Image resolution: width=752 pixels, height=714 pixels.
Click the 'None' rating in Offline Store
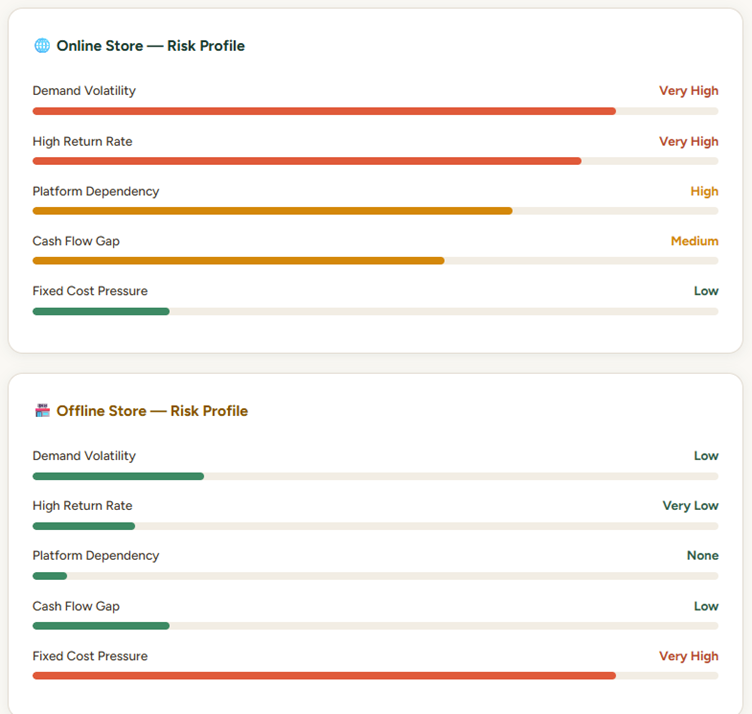(702, 556)
